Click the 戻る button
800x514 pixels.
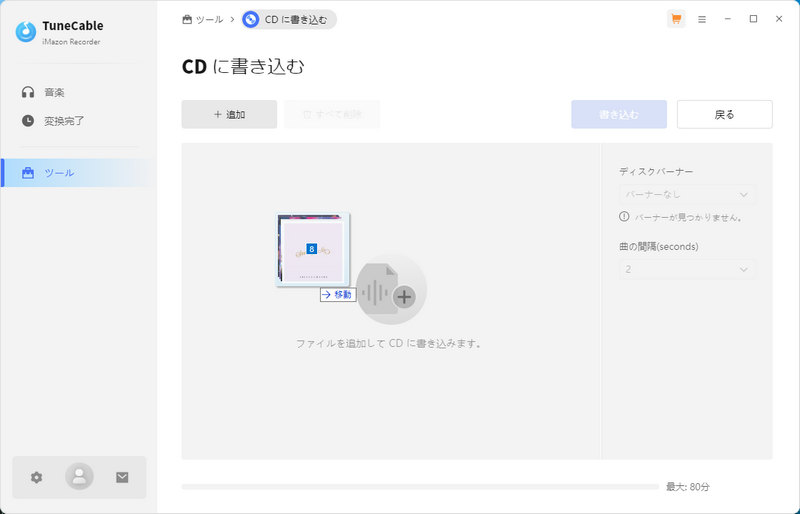(724, 114)
